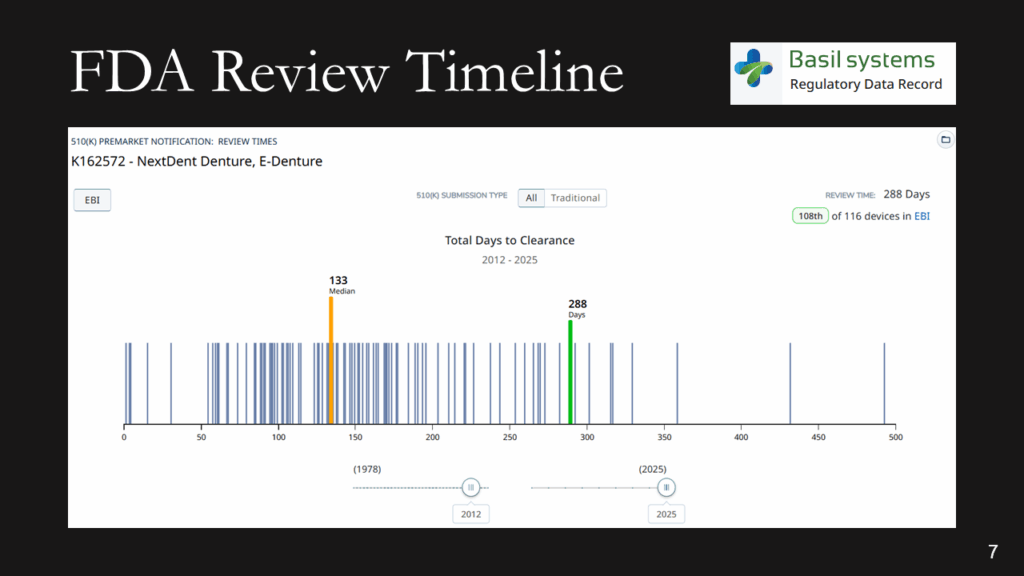The width and height of the screenshot is (1024, 576).
Task: Click the slider handle labeled 2012
Action: click(470, 487)
